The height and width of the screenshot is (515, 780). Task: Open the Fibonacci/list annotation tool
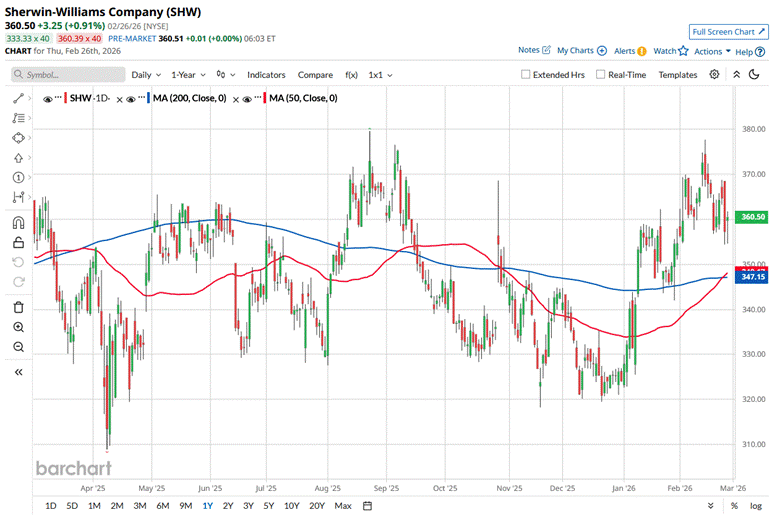(x=18, y=118)
